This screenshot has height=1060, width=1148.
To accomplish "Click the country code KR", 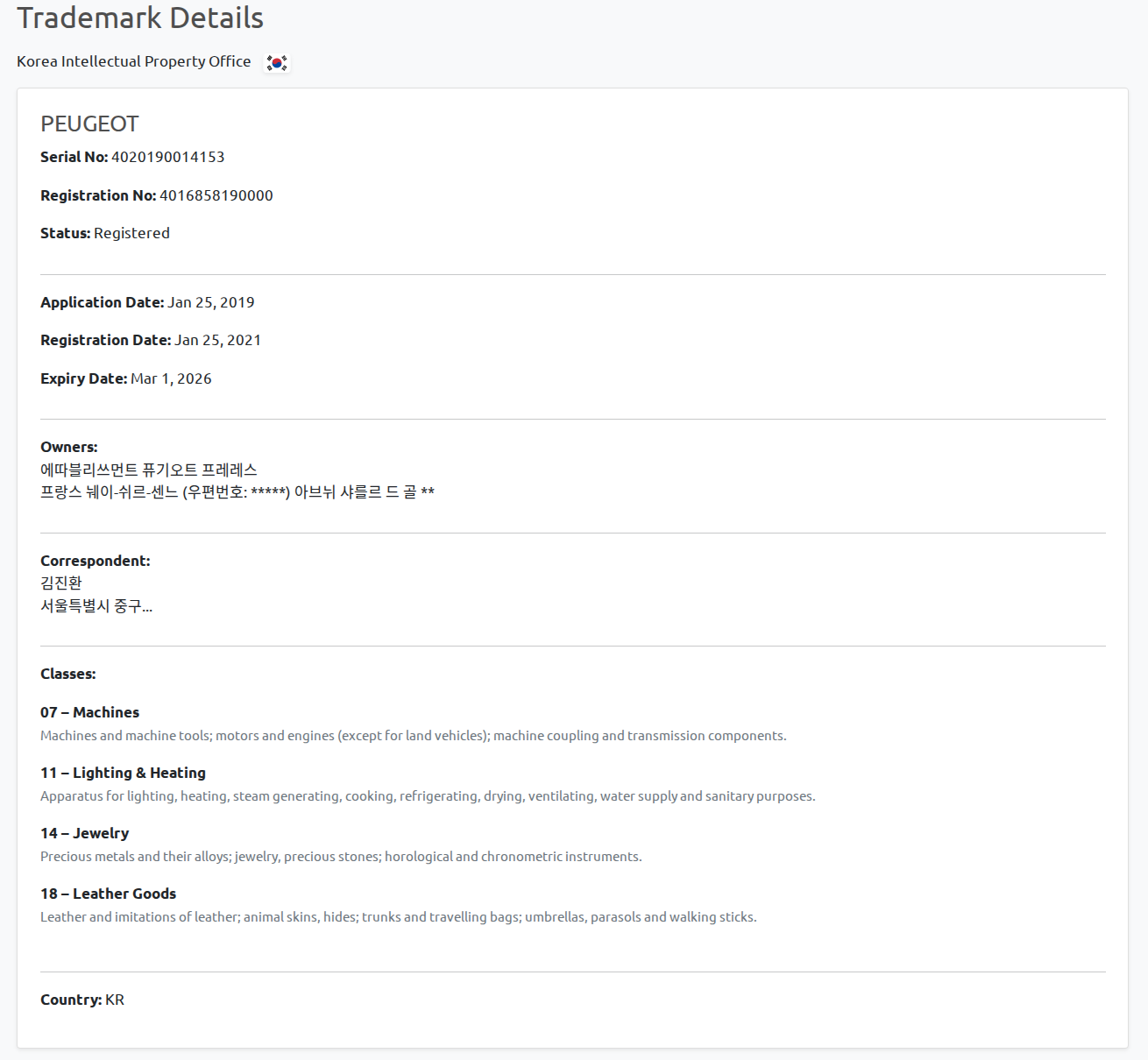I will click(x=115, y=1000).
